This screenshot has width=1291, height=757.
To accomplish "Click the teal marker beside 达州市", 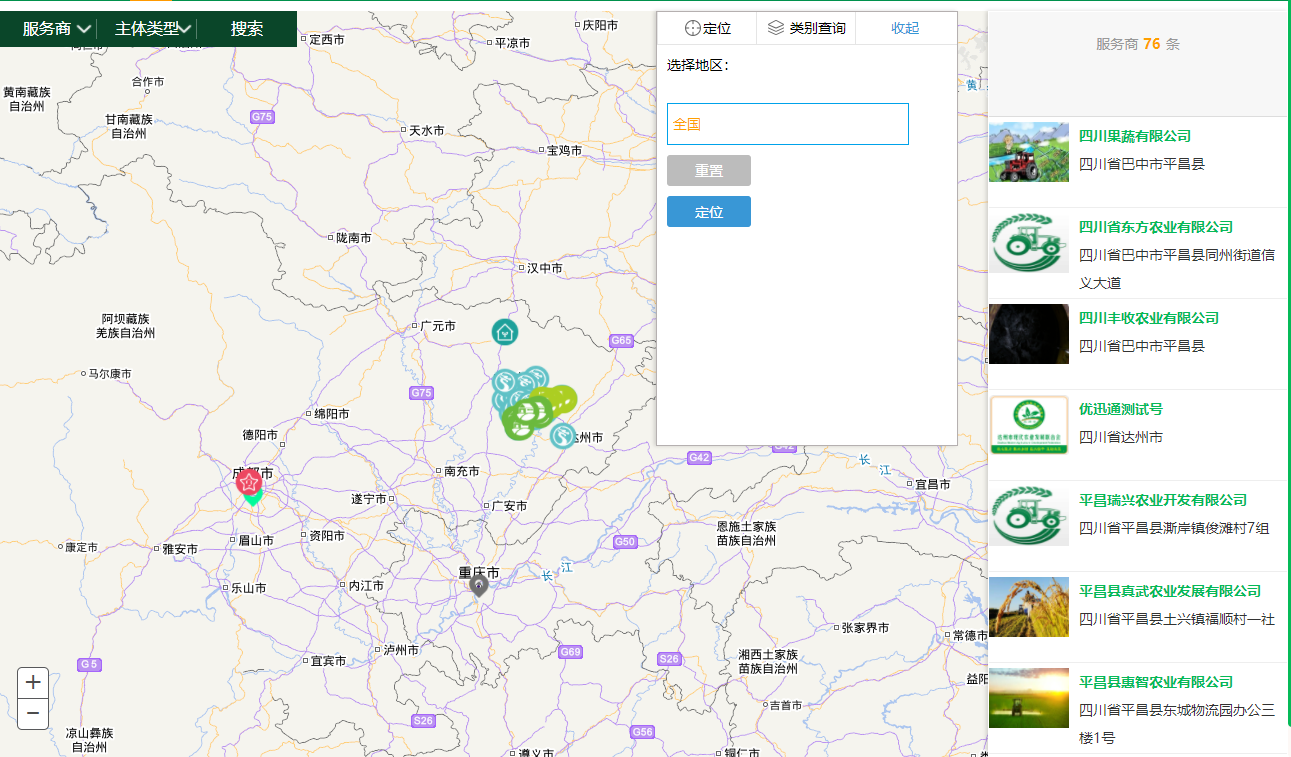I will pos(563,436).
